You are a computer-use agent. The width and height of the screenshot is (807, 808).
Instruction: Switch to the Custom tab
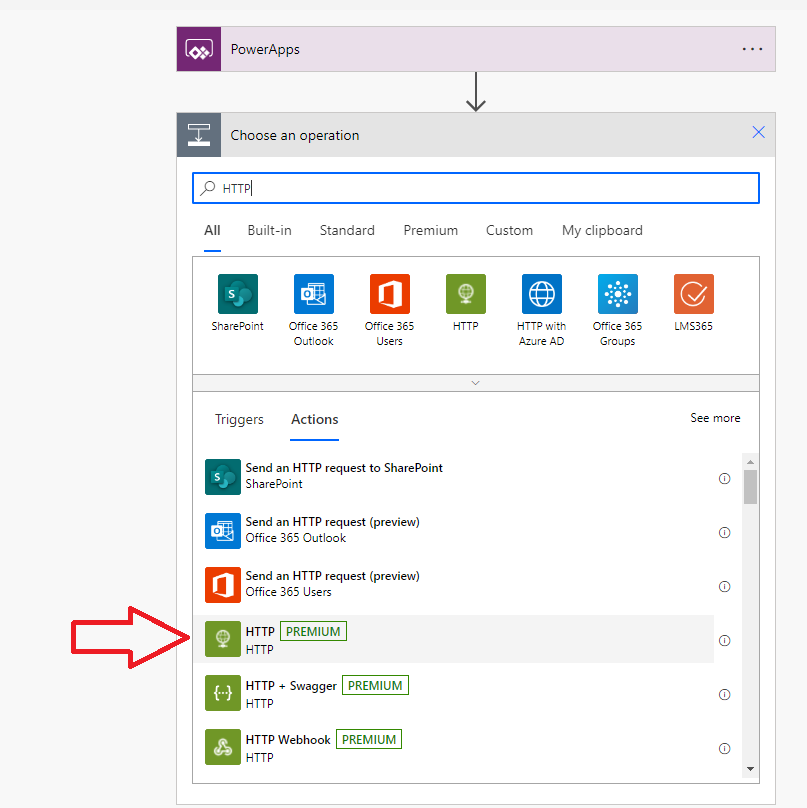509,230
